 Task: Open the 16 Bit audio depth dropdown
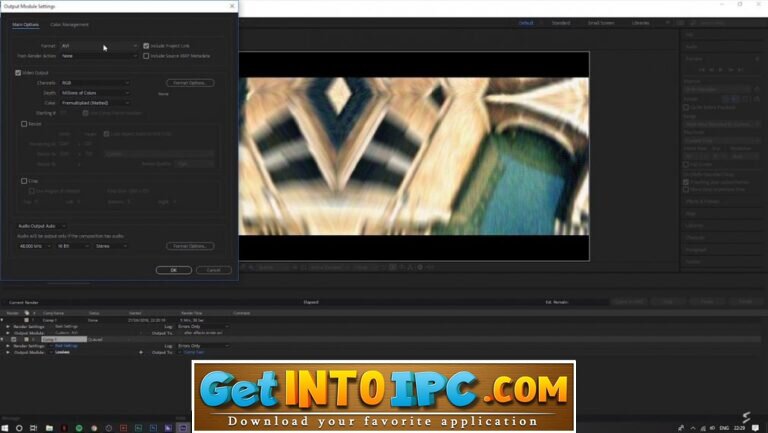[x=73, y=246]
